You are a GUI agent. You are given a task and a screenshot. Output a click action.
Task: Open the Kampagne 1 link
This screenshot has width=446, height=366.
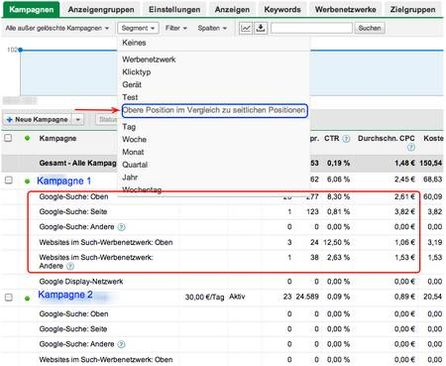click(64, 181)
